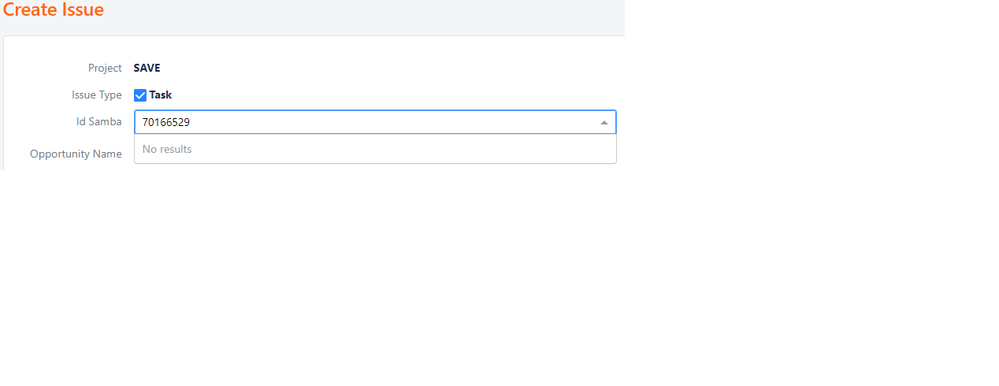Click the Project field label
Viewport: 999px width, 386px height.
(105, 68)
